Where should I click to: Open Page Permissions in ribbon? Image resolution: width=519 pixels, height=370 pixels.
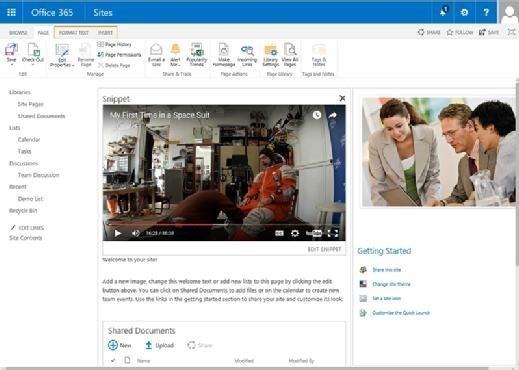tap(119, 55)
